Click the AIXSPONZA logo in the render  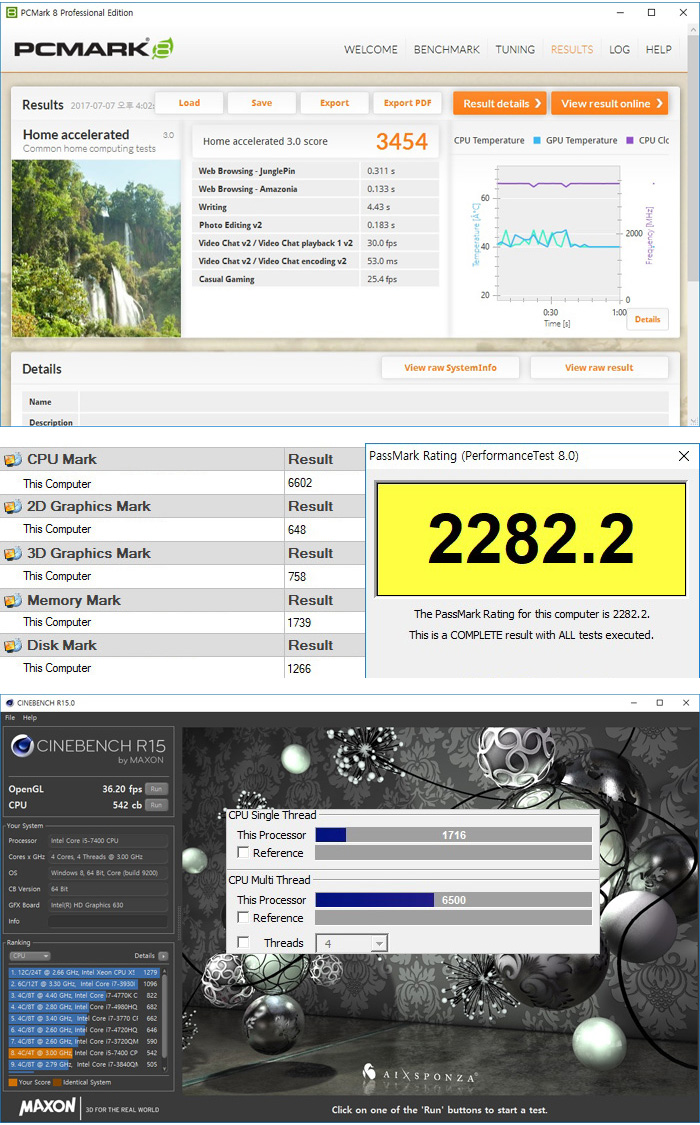pos(420,1074)
